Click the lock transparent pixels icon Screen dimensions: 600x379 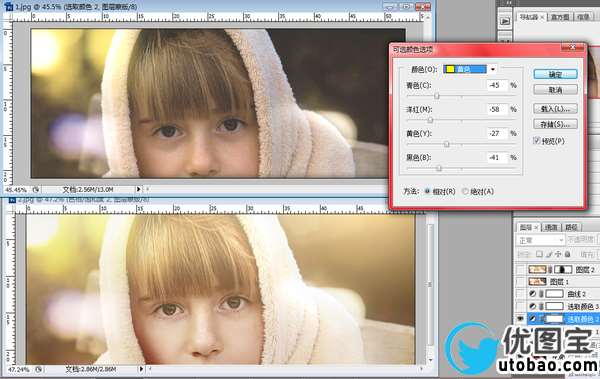click(x=539, y=254)
